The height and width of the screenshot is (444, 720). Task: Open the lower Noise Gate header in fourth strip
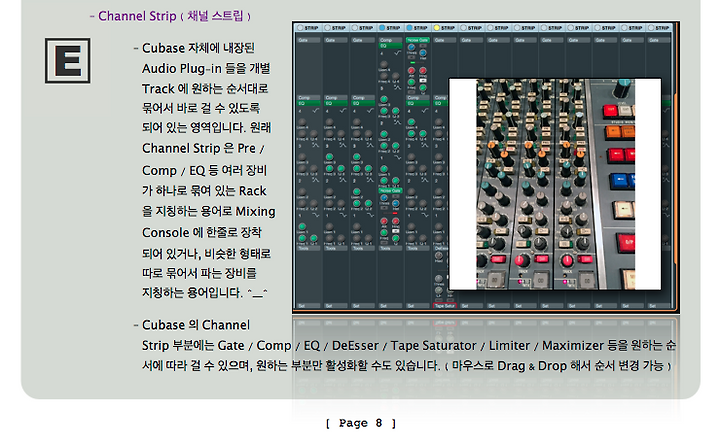(x=390, y=191)
